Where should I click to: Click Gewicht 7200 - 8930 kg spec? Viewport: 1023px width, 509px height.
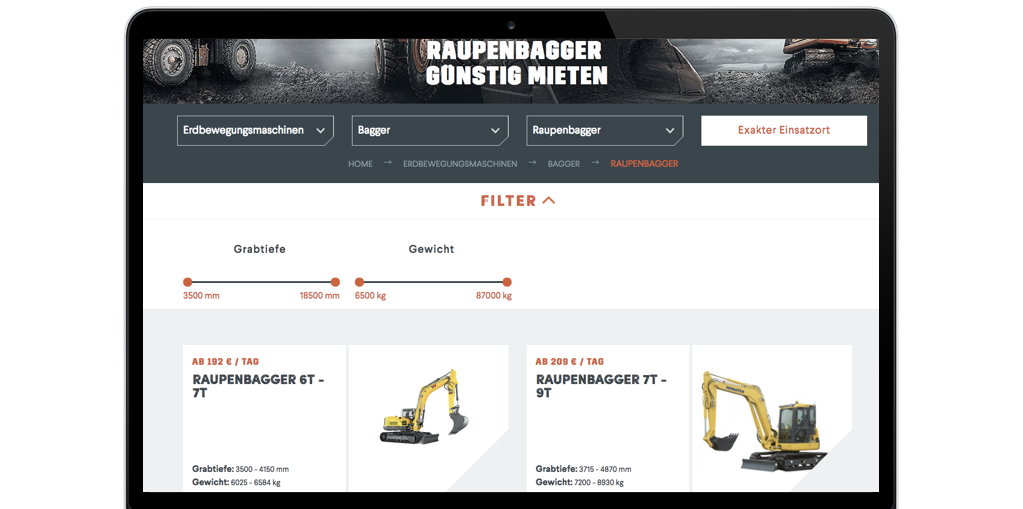(579, 482)
